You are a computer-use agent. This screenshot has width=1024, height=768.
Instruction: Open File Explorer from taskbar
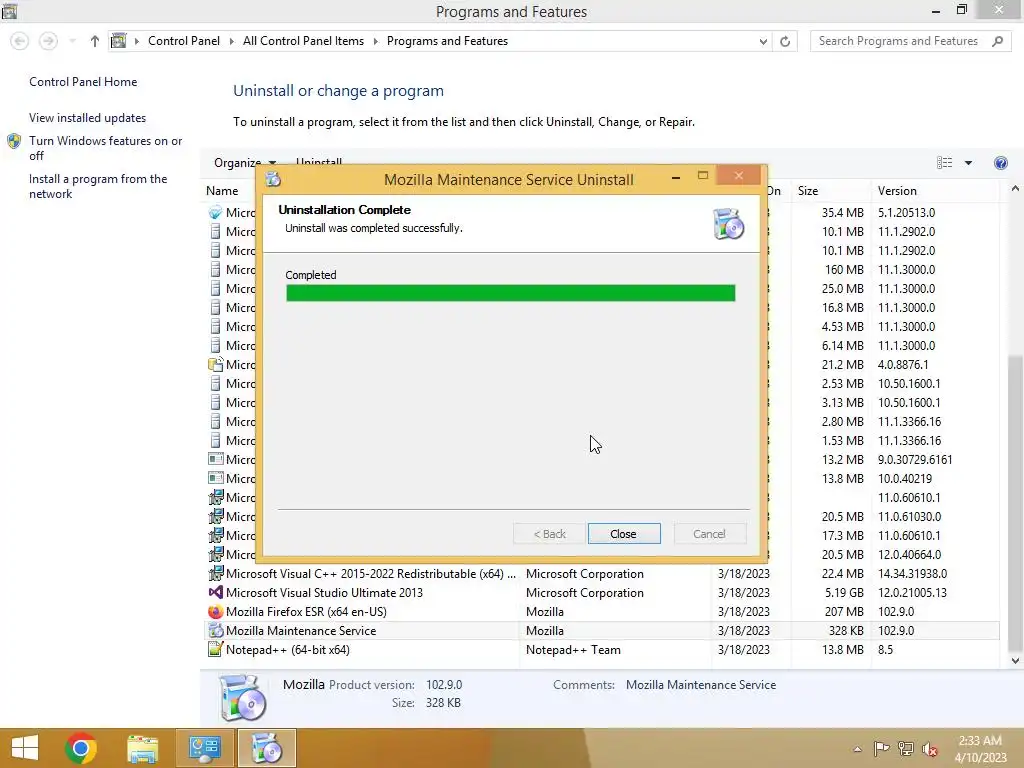[143, 748]
